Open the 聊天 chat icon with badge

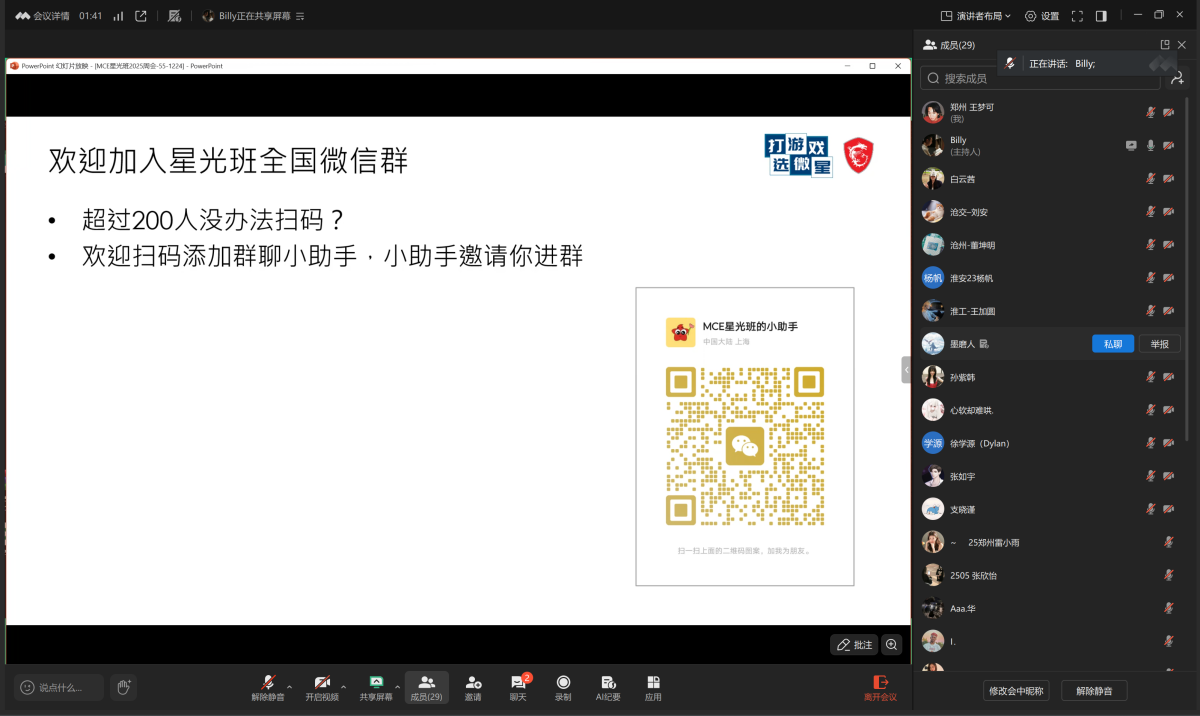(518, 687)
